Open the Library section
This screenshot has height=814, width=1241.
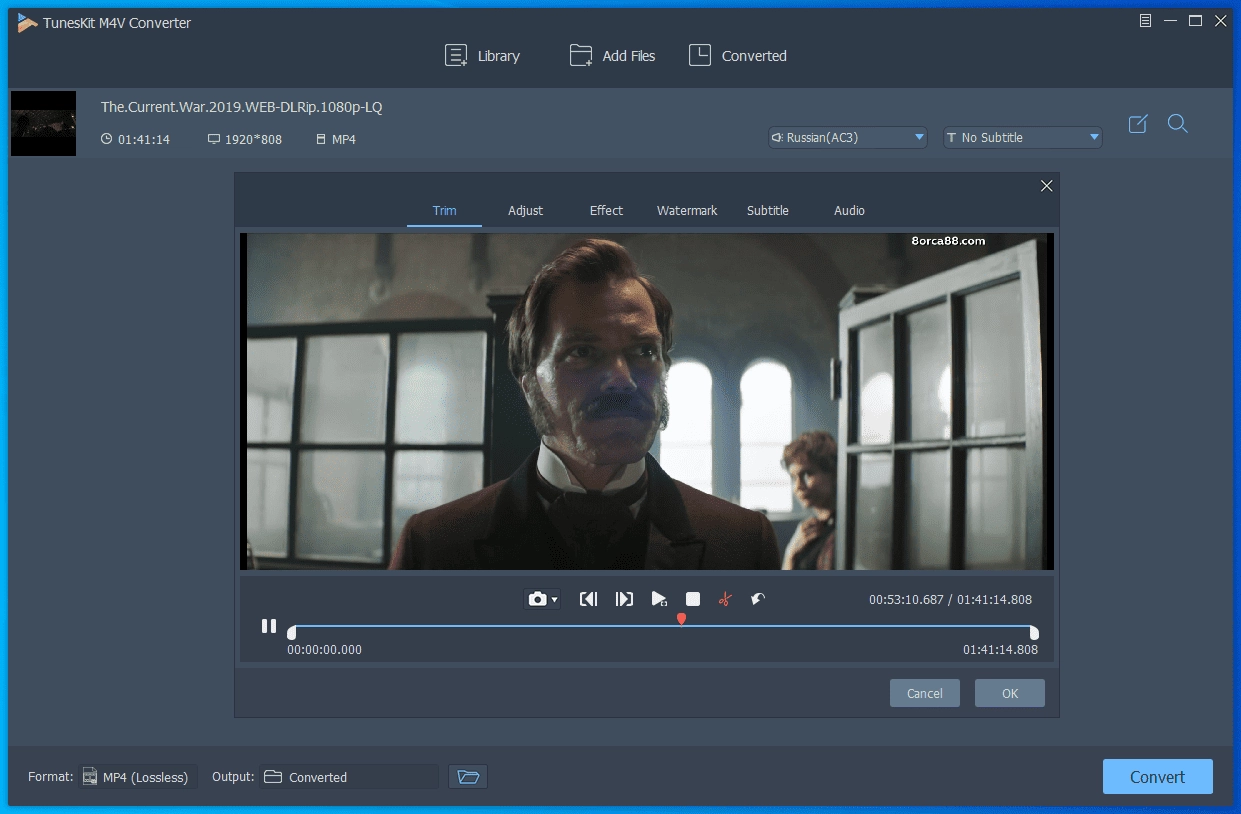(482, 56)
